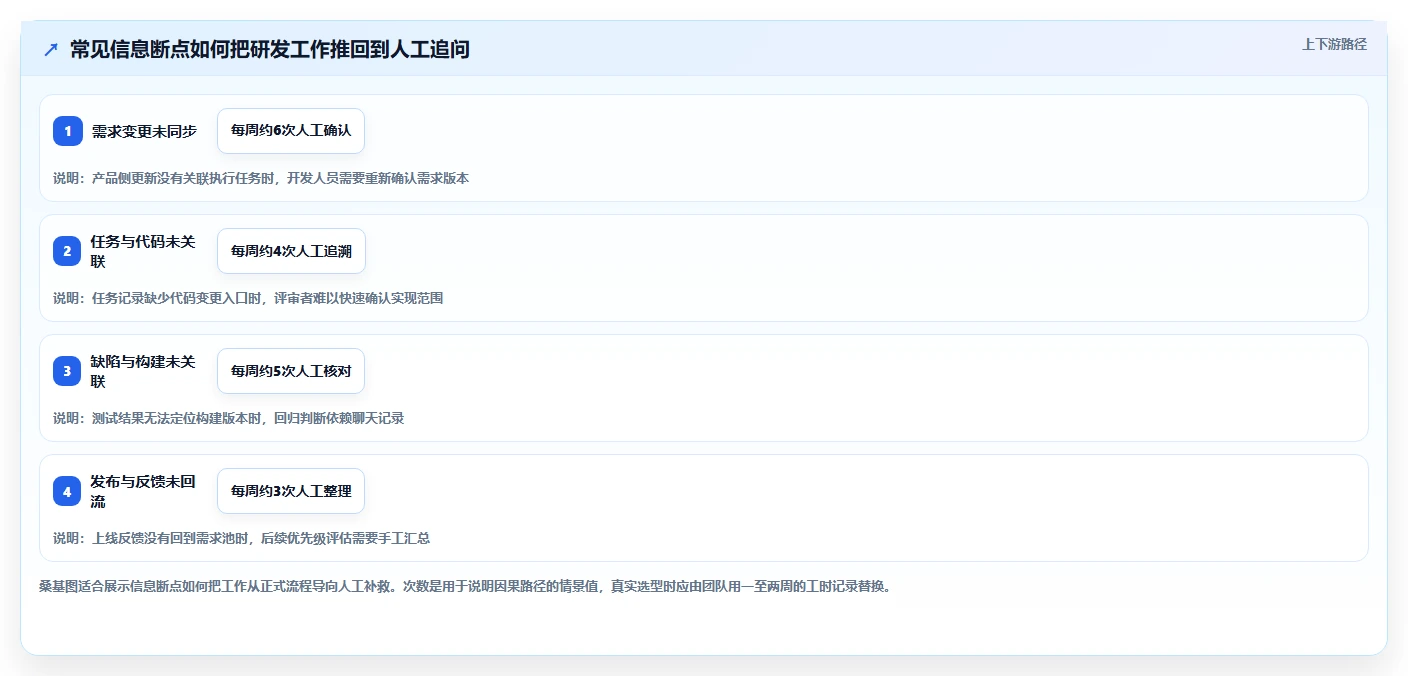Select the 任务与代码未关联 label
This screenshot has height=676, width=1408.
click(144, 251)
